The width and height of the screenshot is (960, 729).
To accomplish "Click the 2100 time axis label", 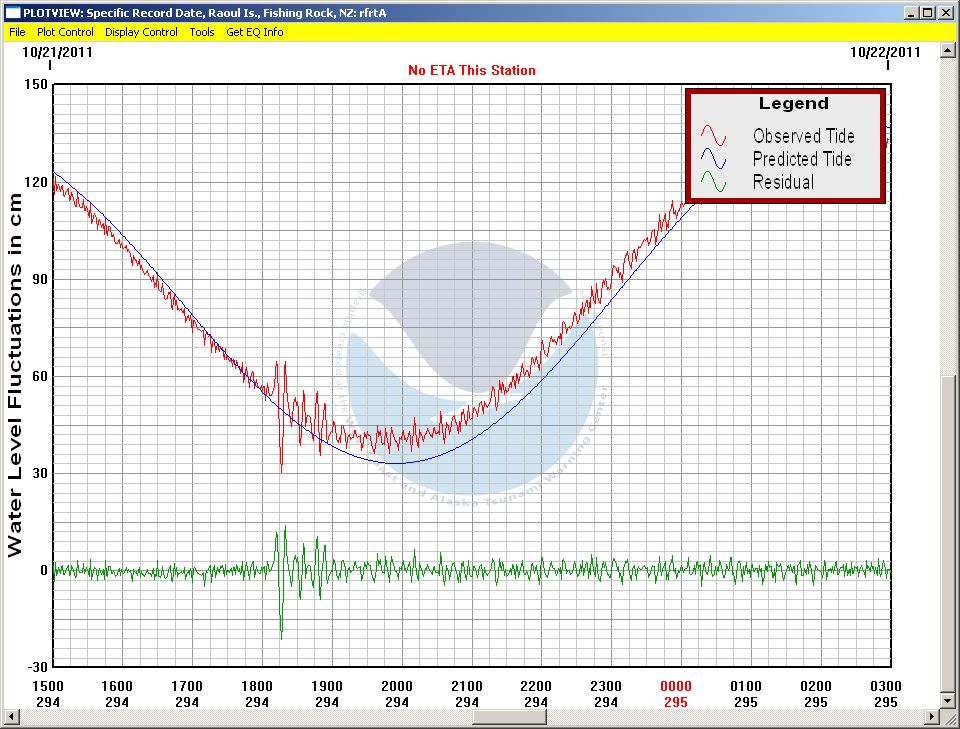I will [467, 686].
